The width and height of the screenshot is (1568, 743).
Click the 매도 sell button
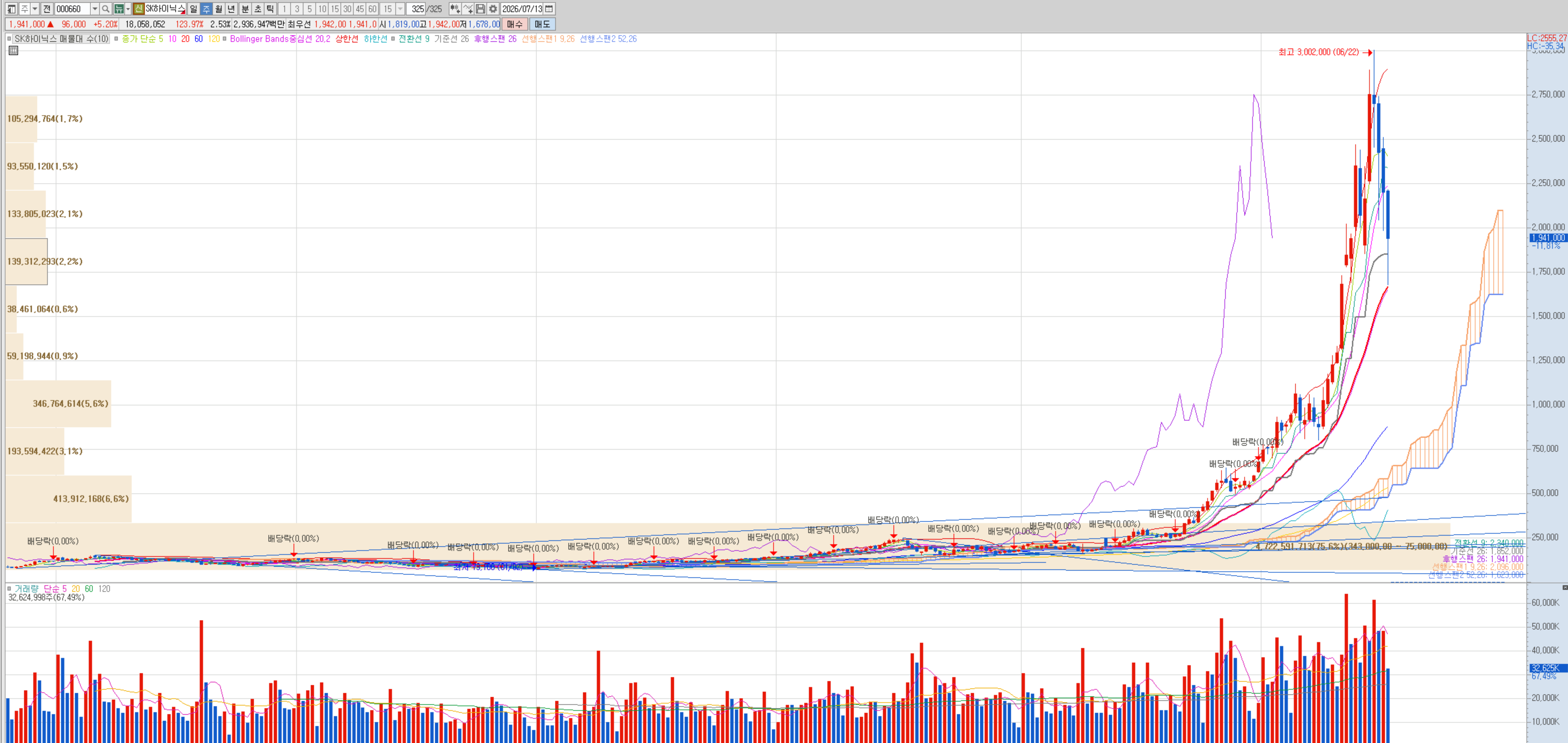coord(542,24)
